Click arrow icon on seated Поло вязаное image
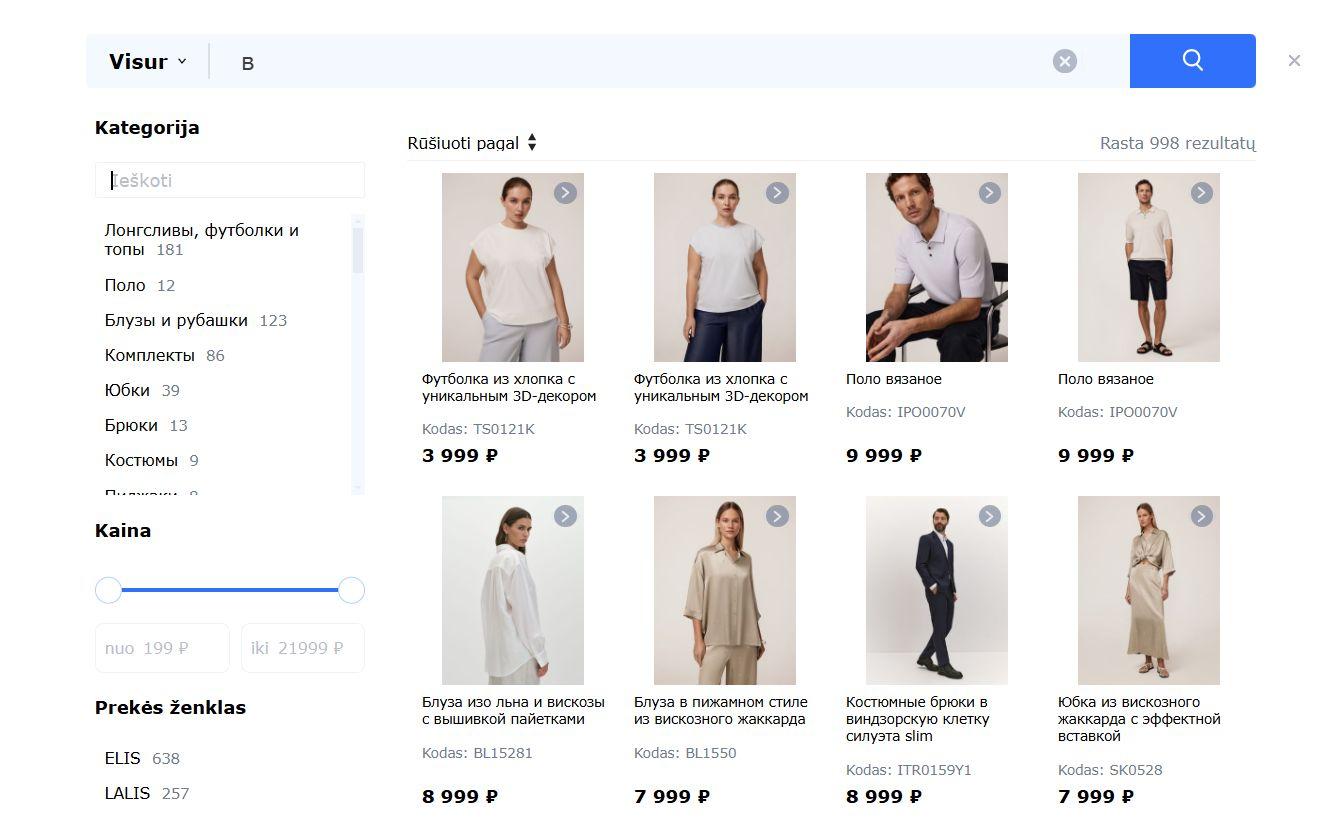The height and width of the screenshot is (822, 1341). click(x=989, y=193)
